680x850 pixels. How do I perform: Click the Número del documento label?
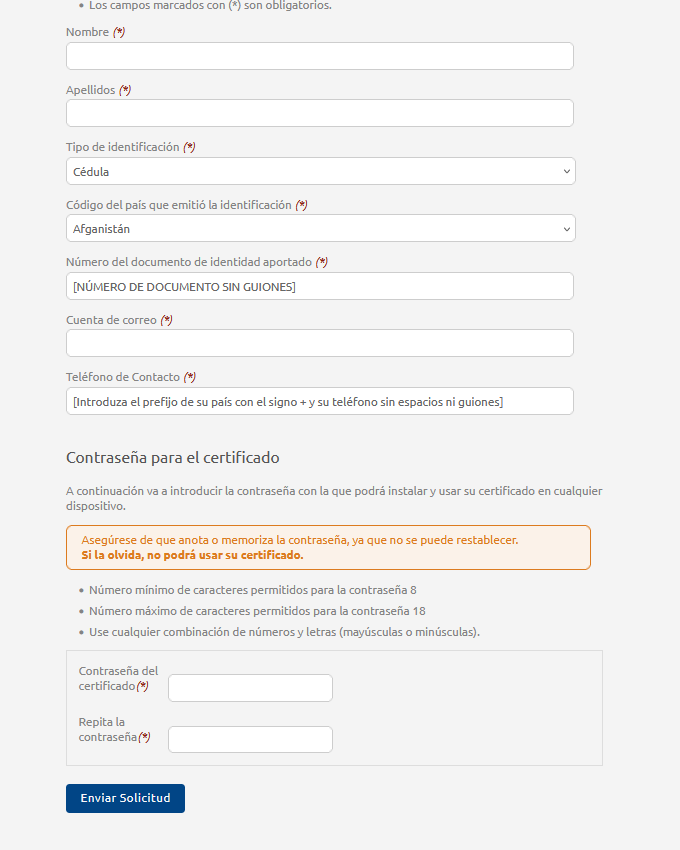coord(189,262)
